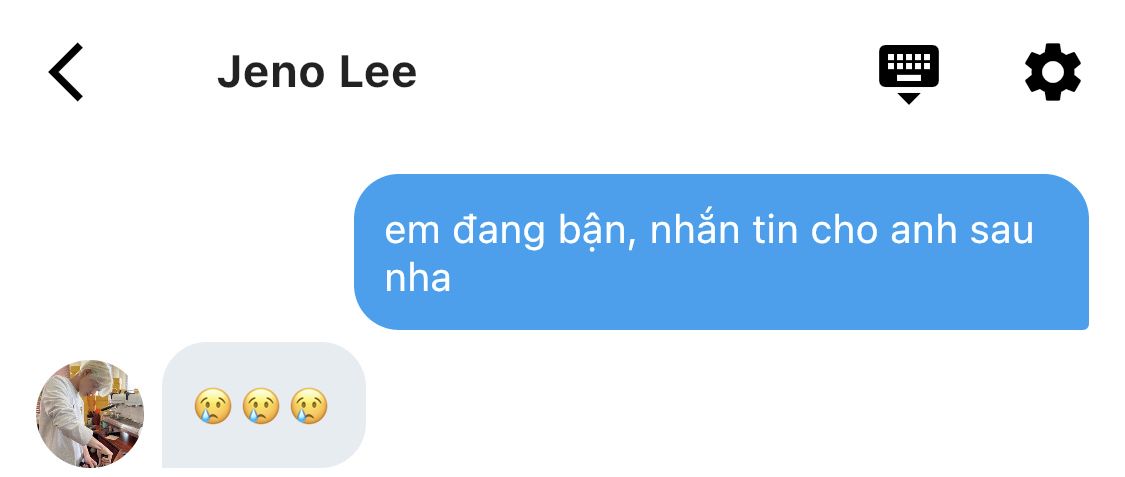Click the word "nha" in the message
The image size is (1125, 477).
(418, 278)
